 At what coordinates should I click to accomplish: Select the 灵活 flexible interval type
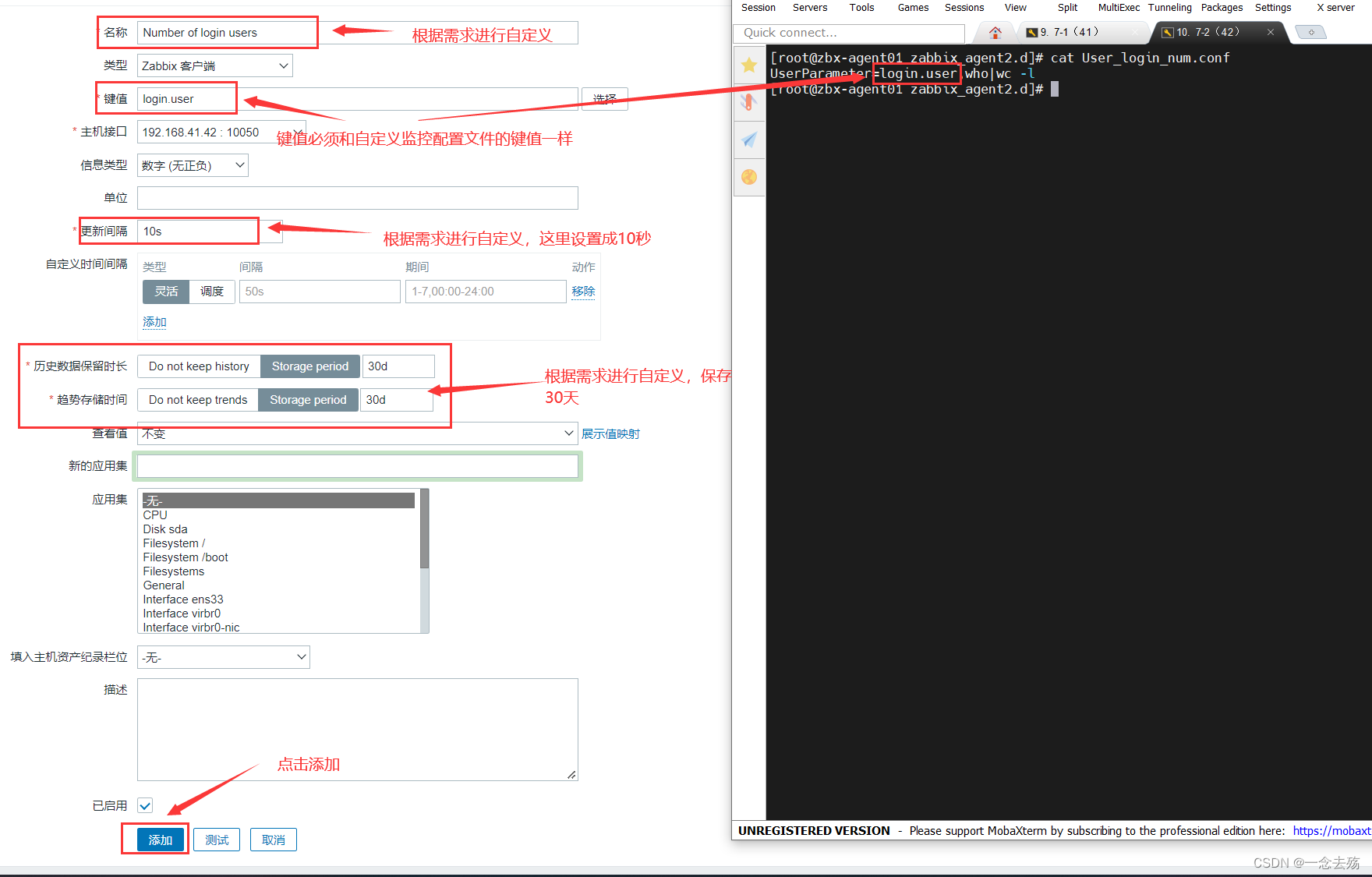[166, 292]
